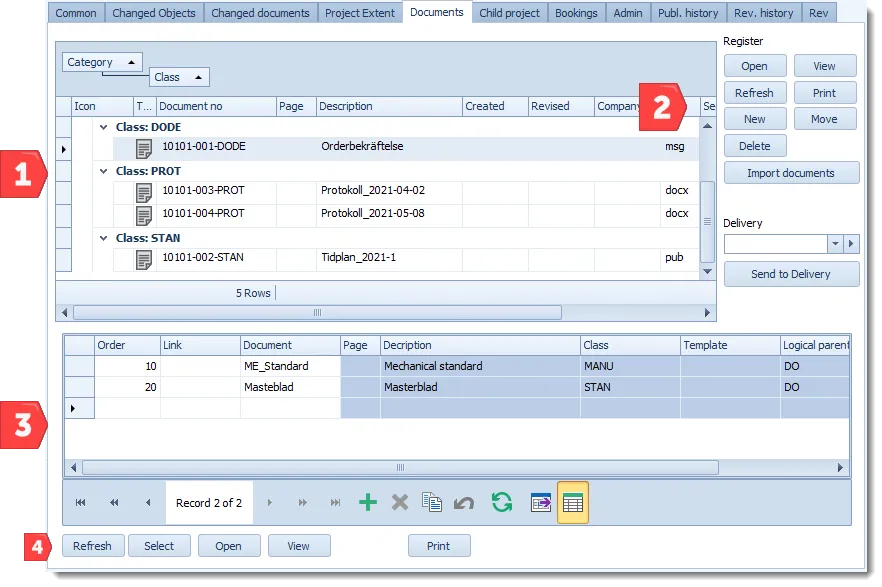Click the Delivery input field
Screen dimensions: 882x587
[776, 244]
